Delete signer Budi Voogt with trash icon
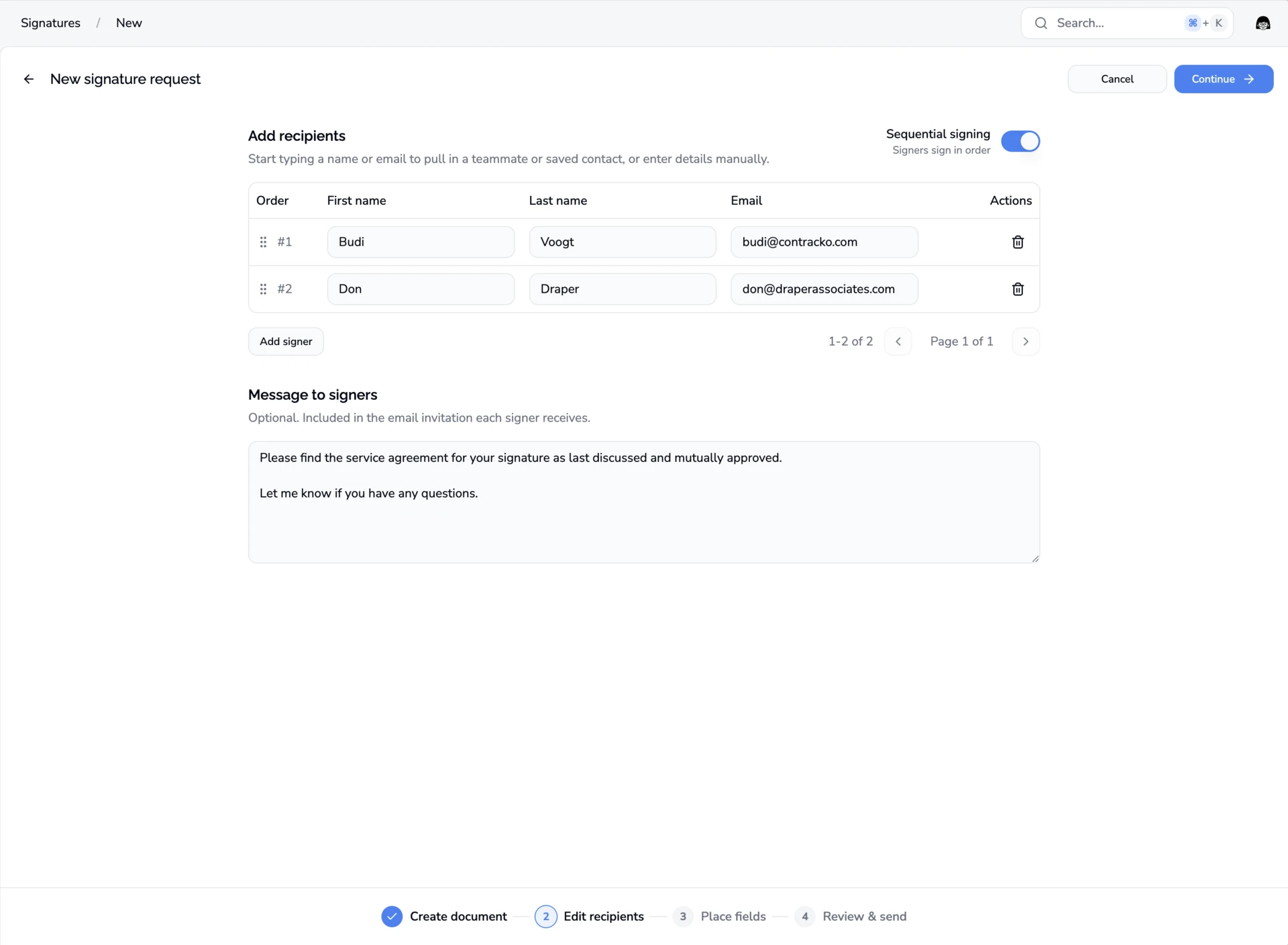The image size is (1288, 945). (x=1018, y=242)
